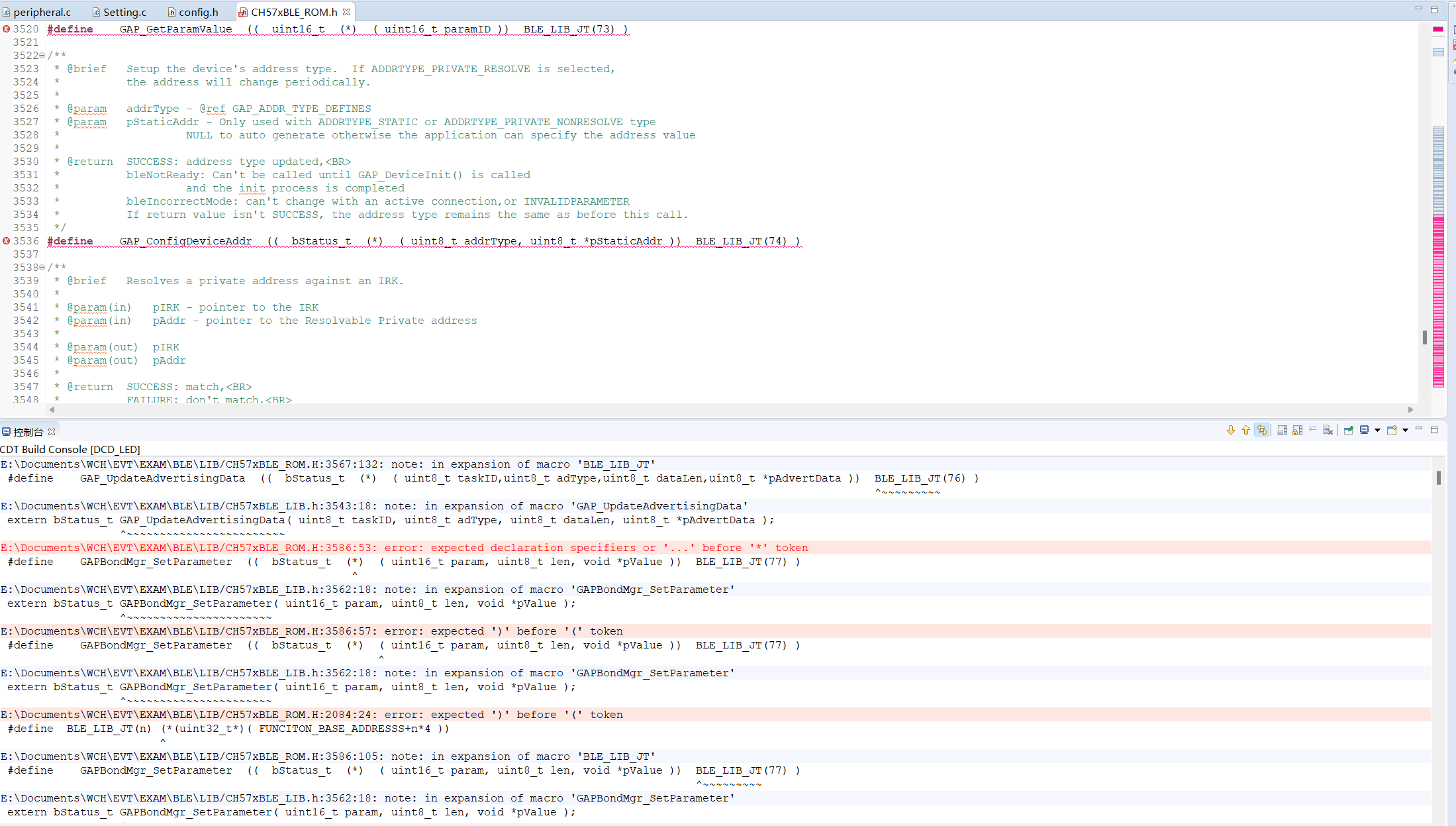Toggle the two-arrows console sync button
Image resolution: width=1456 pixels, height=826 pixels.
click(1262, 431)
